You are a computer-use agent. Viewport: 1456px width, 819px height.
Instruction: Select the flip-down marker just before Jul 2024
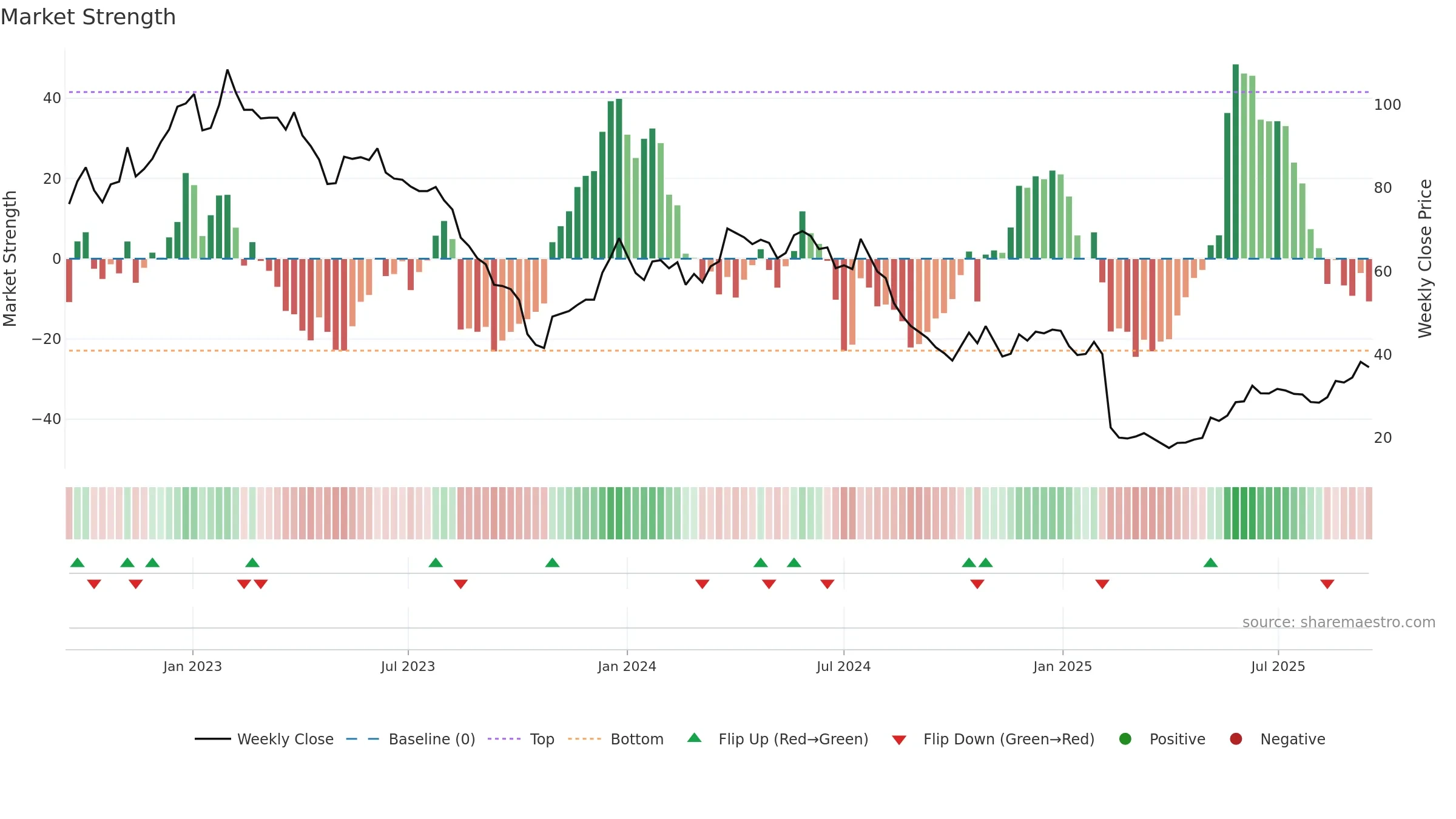pos(827,584)
